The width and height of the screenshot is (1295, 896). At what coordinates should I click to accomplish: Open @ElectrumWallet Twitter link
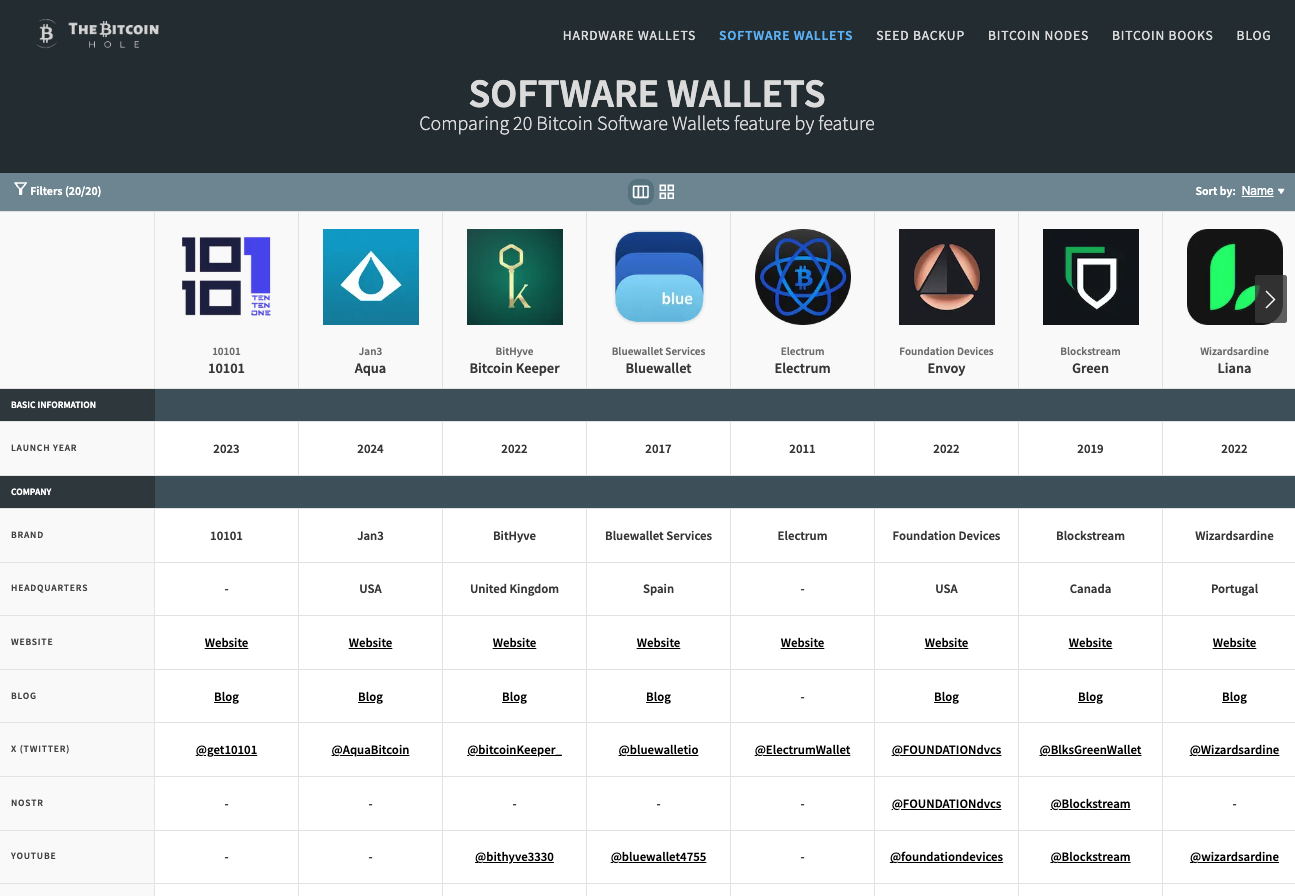(x=803, y=750)
